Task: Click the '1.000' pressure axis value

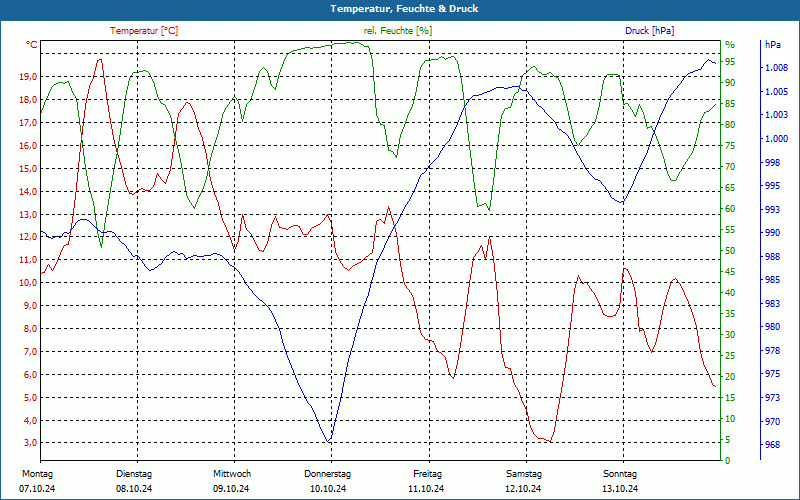Action: point(775,139)
